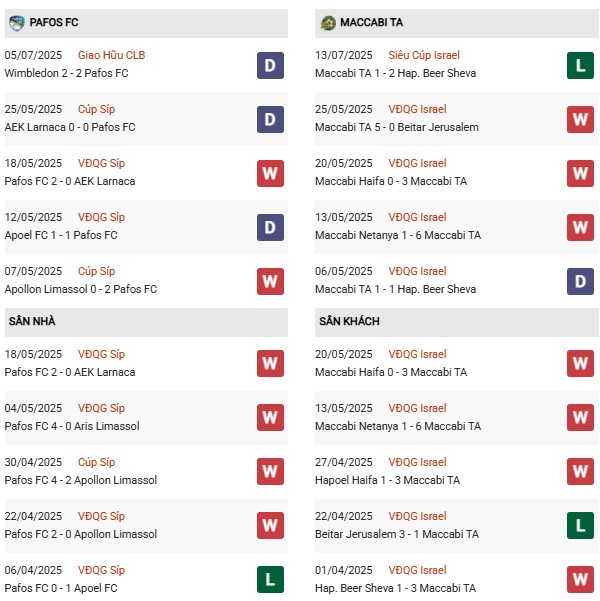The height and width of the screenshot is (601, 600).
Task: Open the MACCABI TA team header
Action: [371, 22]
